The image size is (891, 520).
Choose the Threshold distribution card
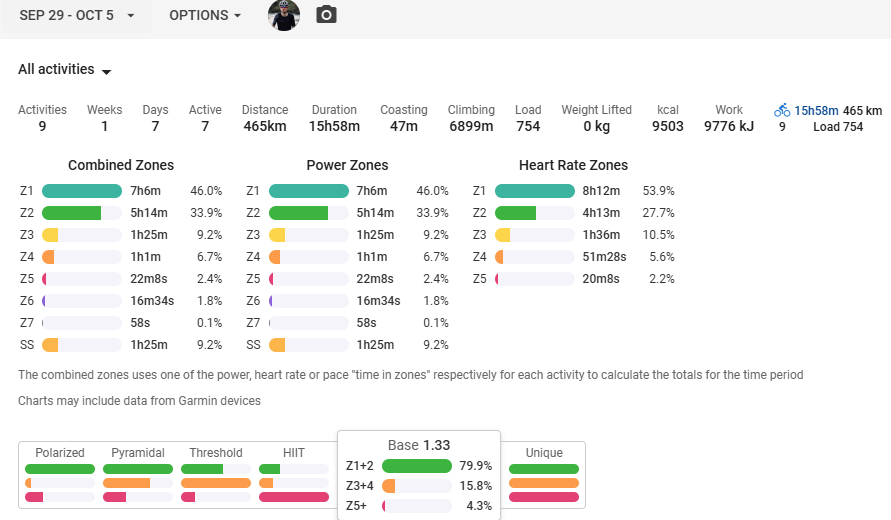(x=216, y=475)
